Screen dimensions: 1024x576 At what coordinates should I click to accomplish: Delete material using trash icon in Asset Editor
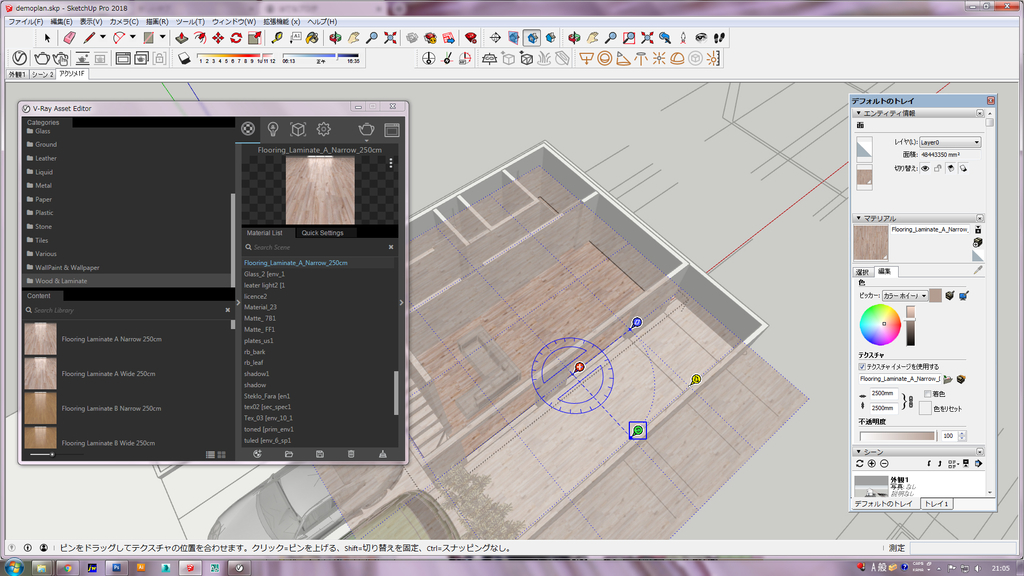350,454
